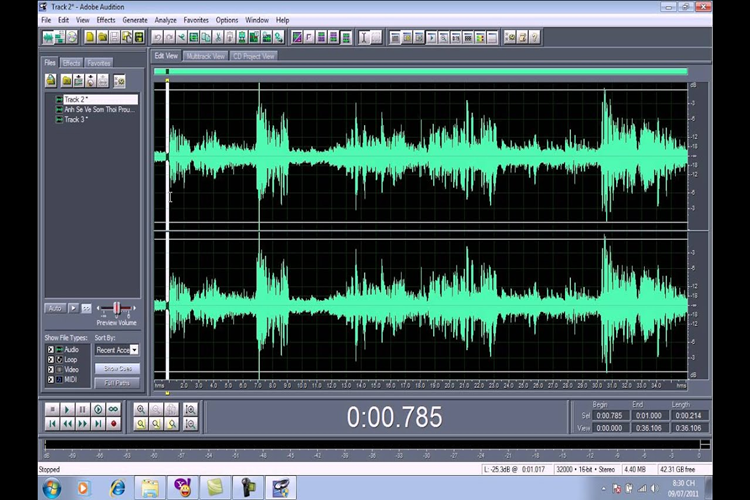Click the Undo arrow in toolbar
The width and height of the screenshot is (750, 500).
157,37
